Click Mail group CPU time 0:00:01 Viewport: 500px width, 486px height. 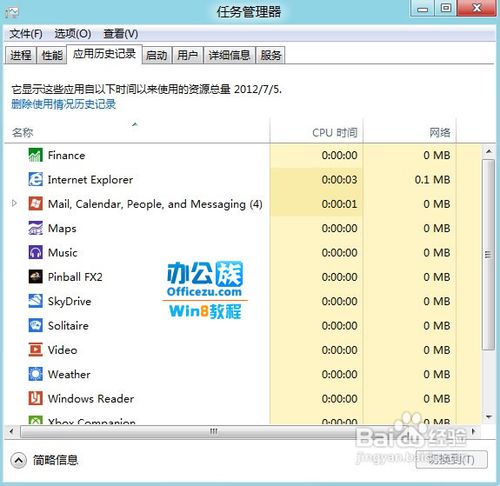[339, 204]
